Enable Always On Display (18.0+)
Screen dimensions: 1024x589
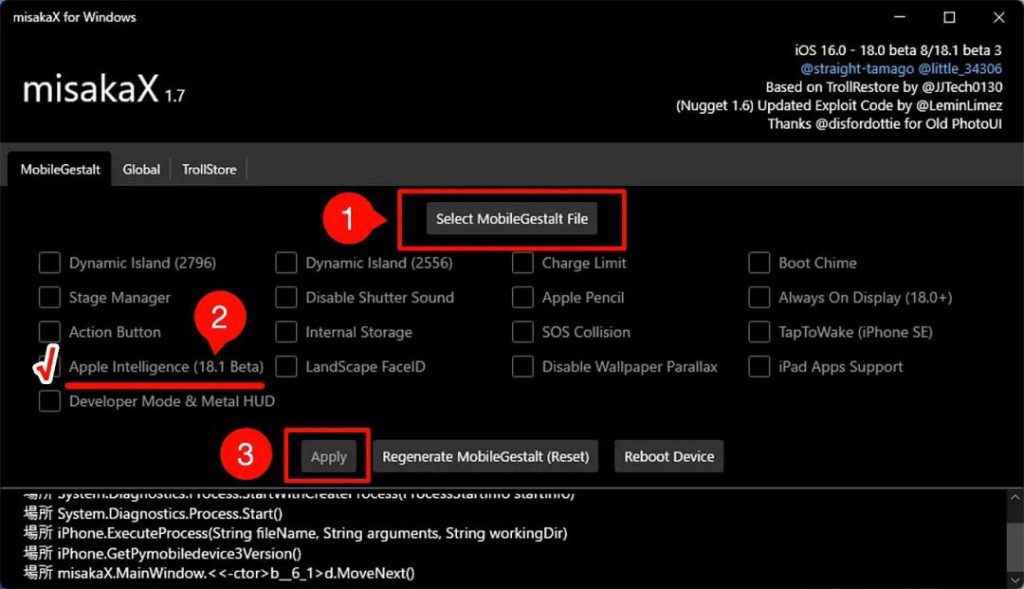pos(759,298)
